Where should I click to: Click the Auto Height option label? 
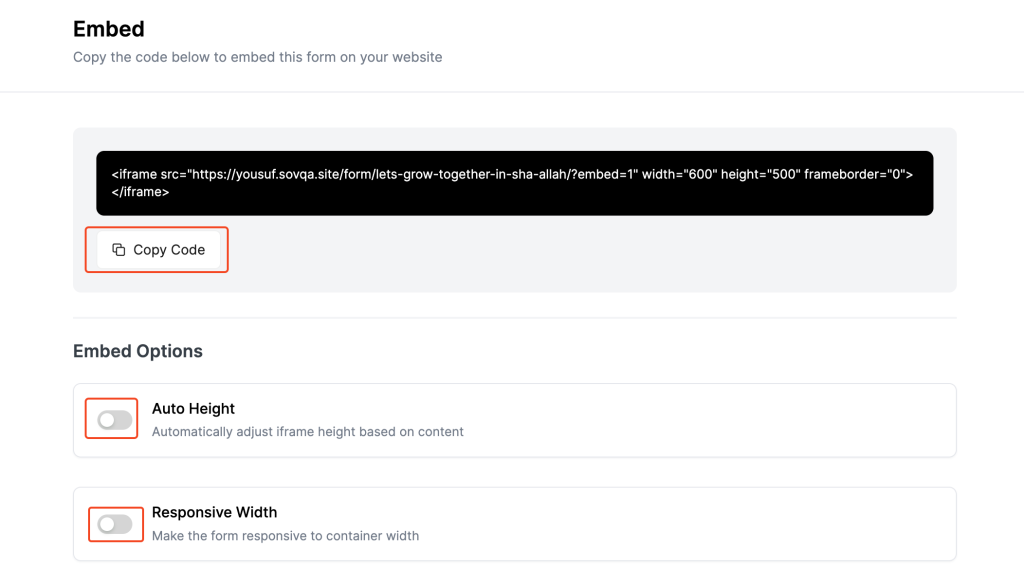[x=193, y=409]
